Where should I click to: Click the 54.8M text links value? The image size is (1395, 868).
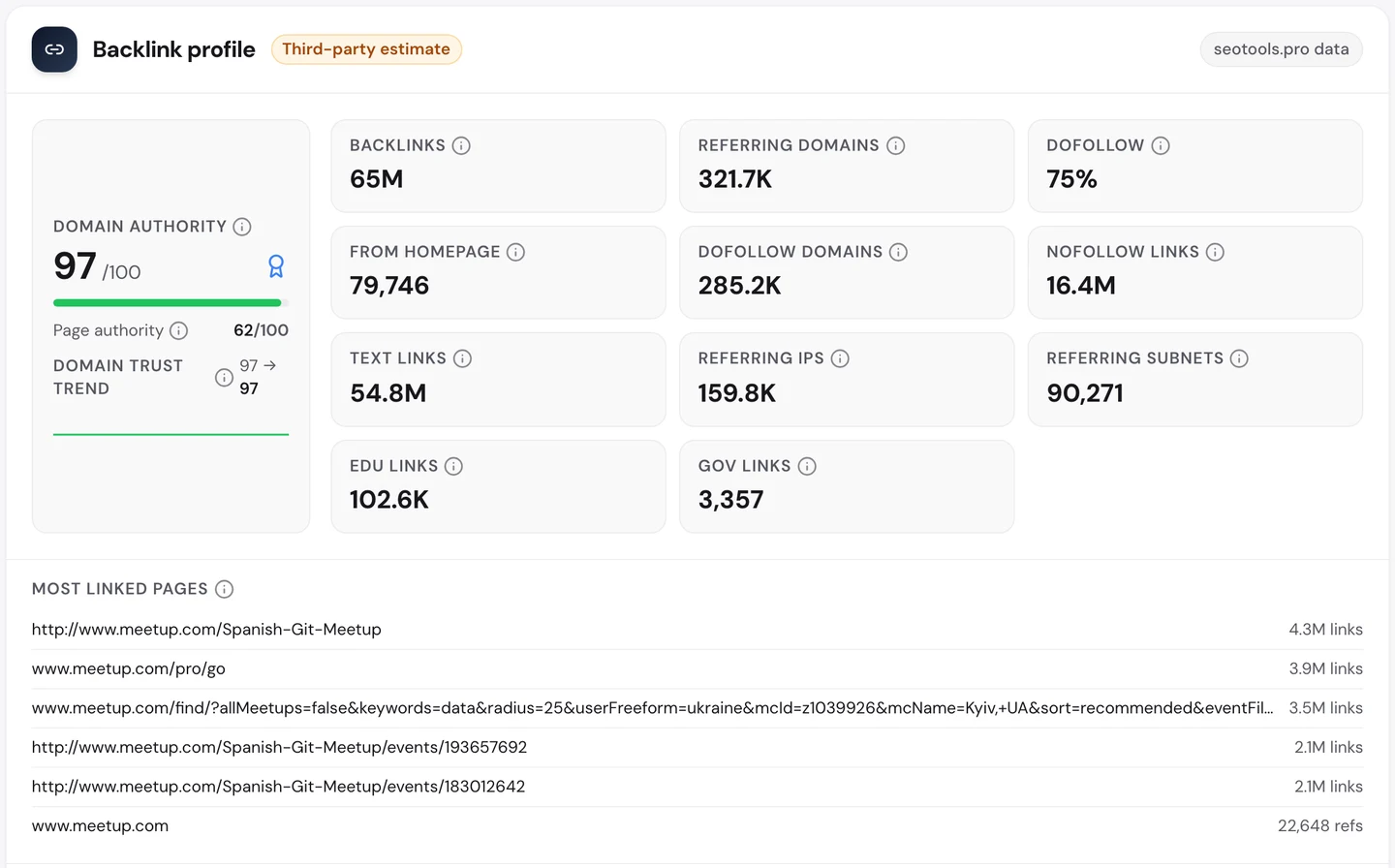coord(388,392)
